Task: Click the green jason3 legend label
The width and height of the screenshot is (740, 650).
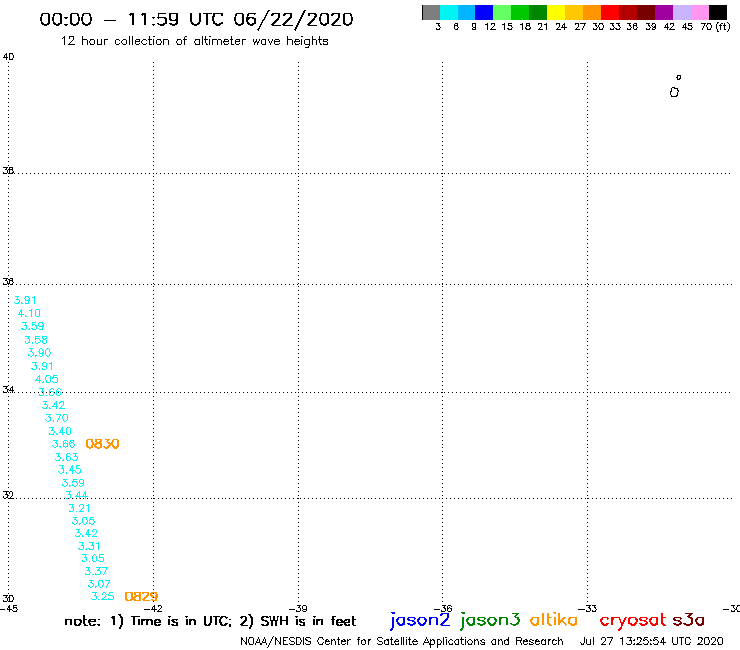Action: [490, 620]
